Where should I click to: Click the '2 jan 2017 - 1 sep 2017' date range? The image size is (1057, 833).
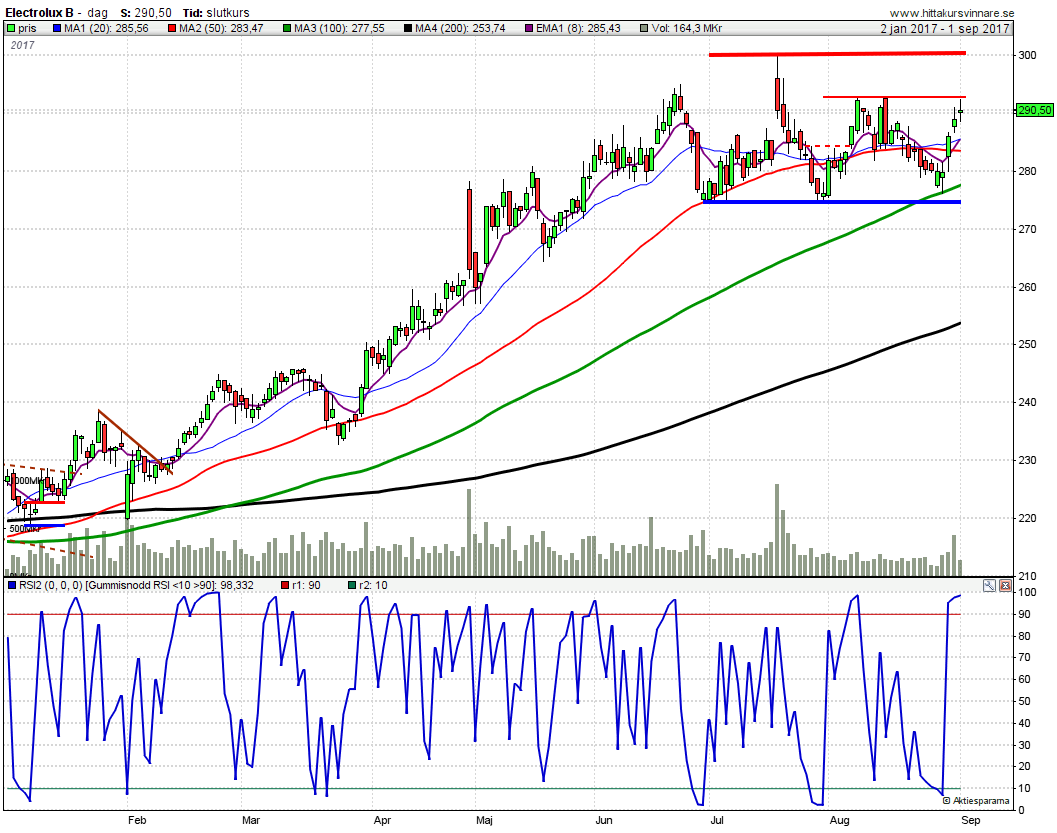tap(944, 28)
